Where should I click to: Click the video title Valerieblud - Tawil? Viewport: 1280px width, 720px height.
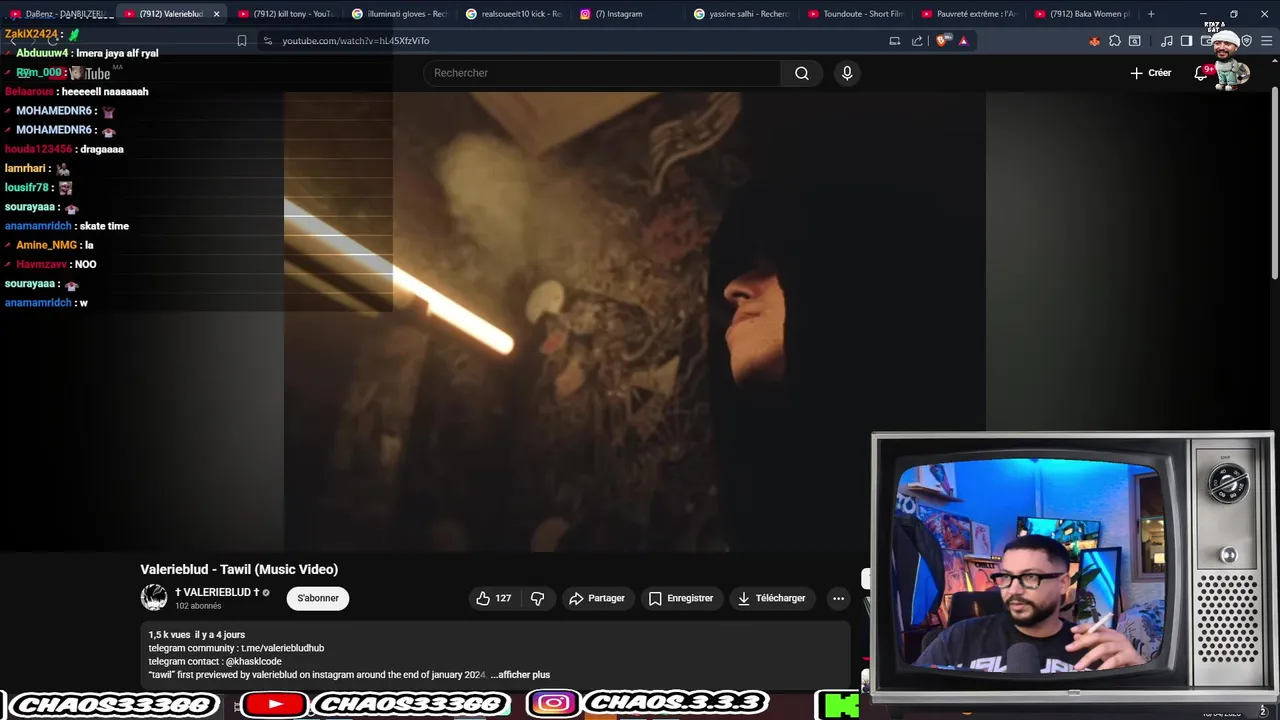pos(239,569)
